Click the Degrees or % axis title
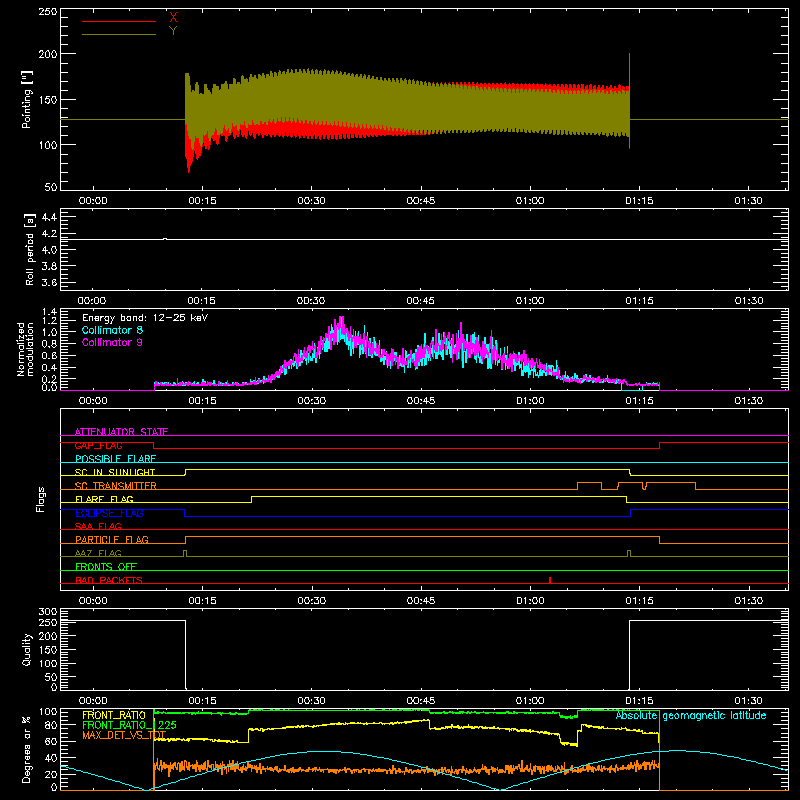Viewport: 800px width, 800px height. (27, 749)
